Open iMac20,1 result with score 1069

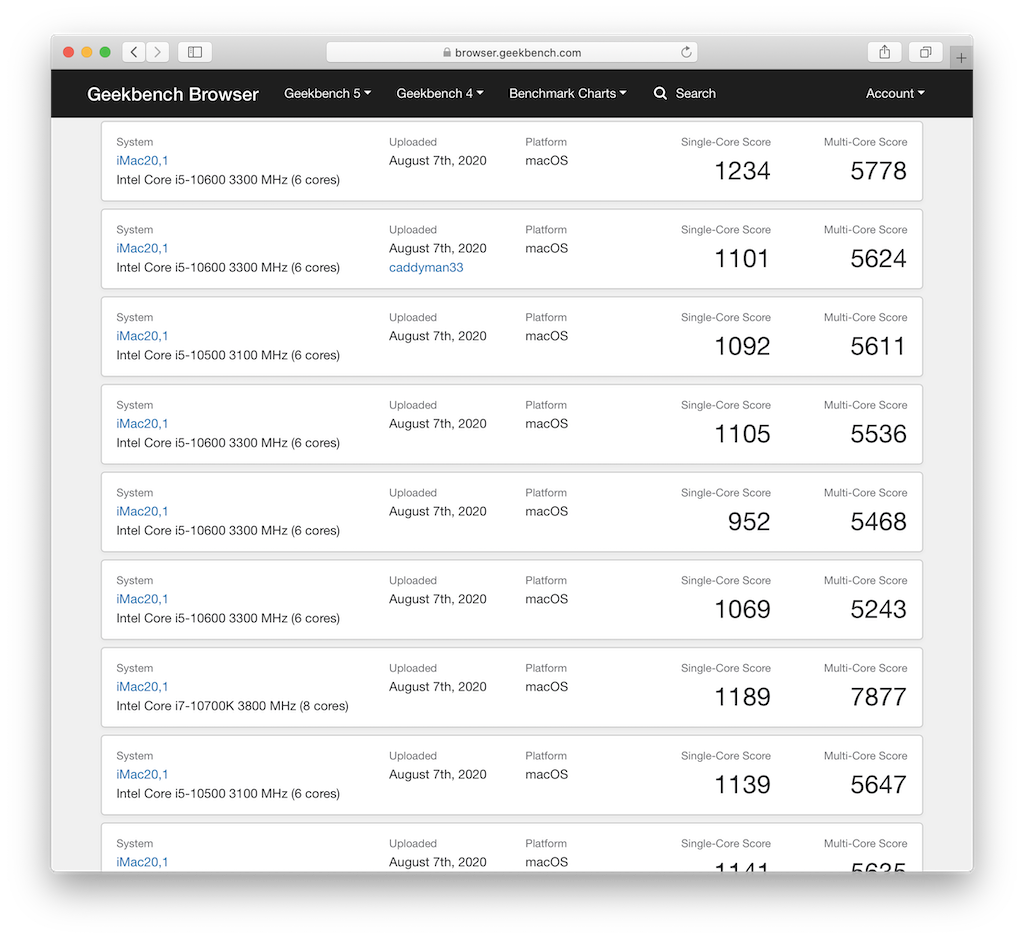pyautogui.click(x=142, y=599)
